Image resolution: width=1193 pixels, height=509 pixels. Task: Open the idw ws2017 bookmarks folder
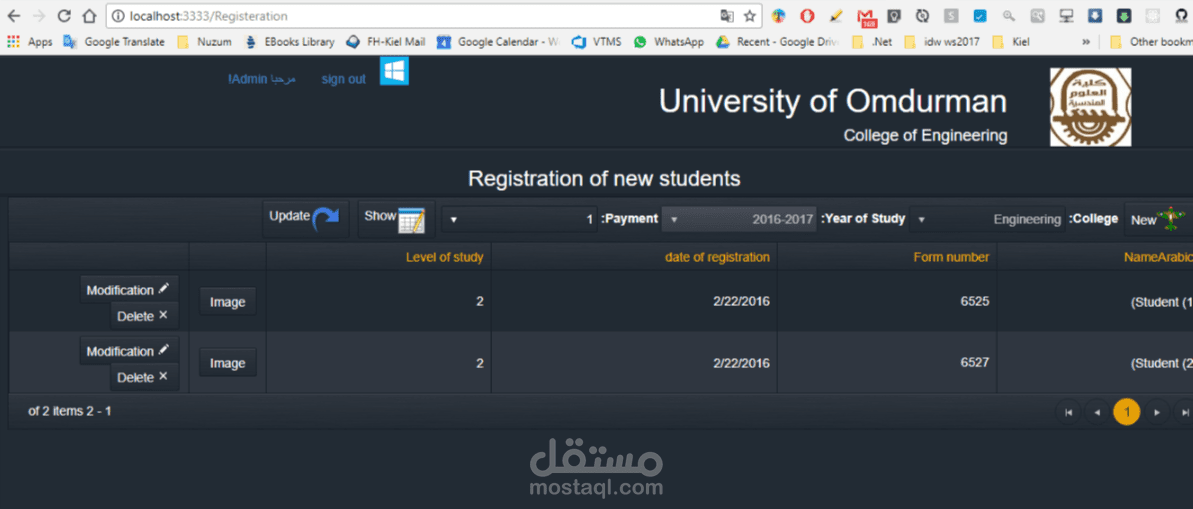click(942, 42)
